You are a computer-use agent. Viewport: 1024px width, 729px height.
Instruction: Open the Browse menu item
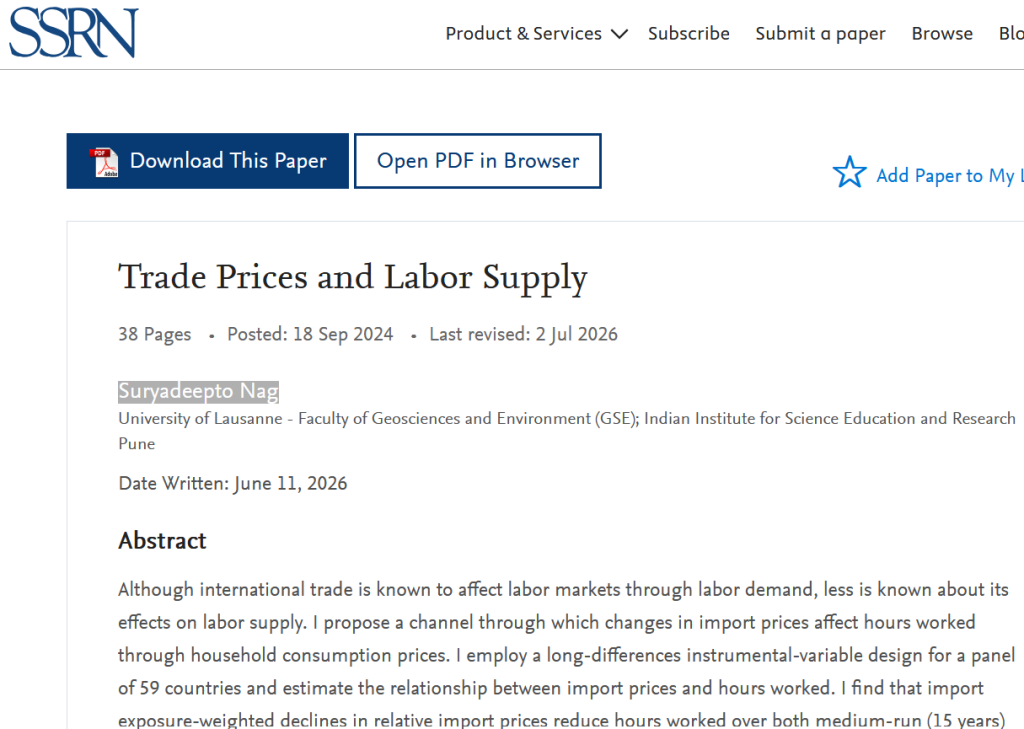tap(942, 33)
